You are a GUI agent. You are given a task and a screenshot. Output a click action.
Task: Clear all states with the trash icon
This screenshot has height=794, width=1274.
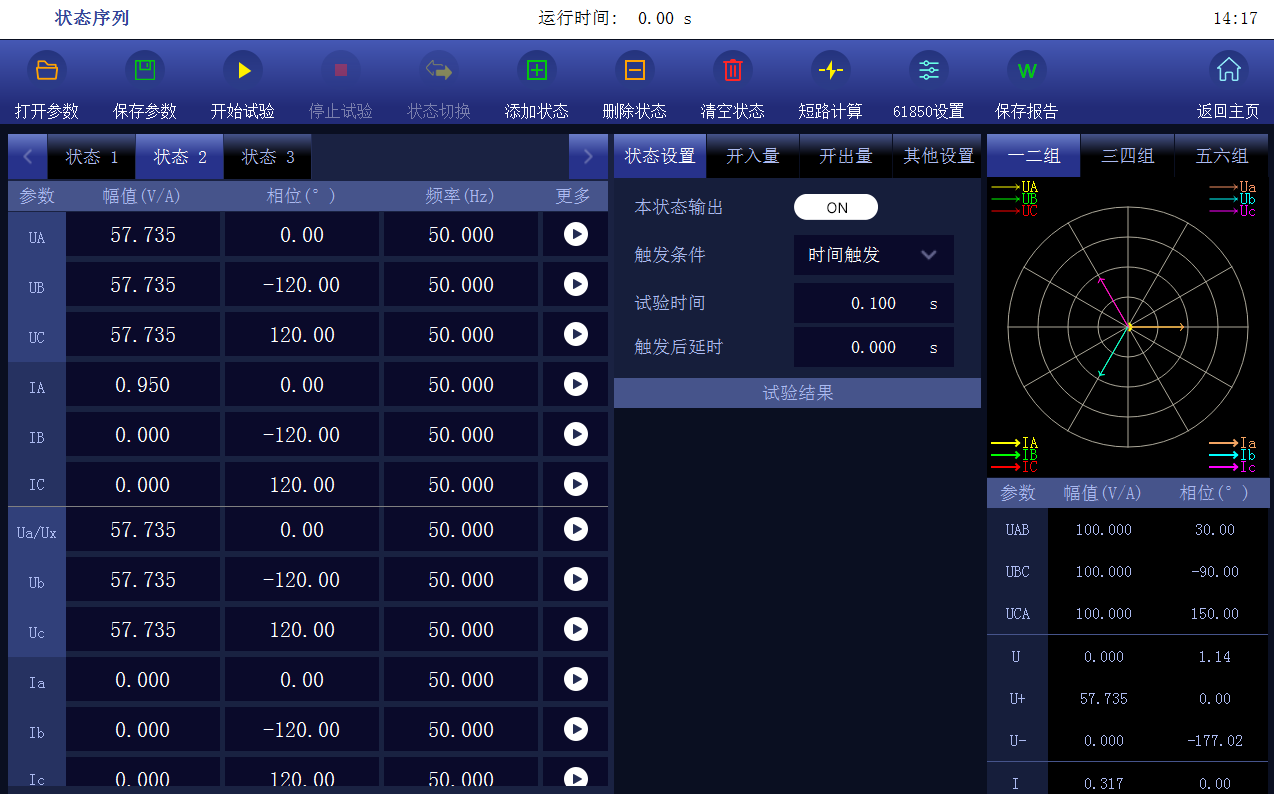(x=733, y=70)
